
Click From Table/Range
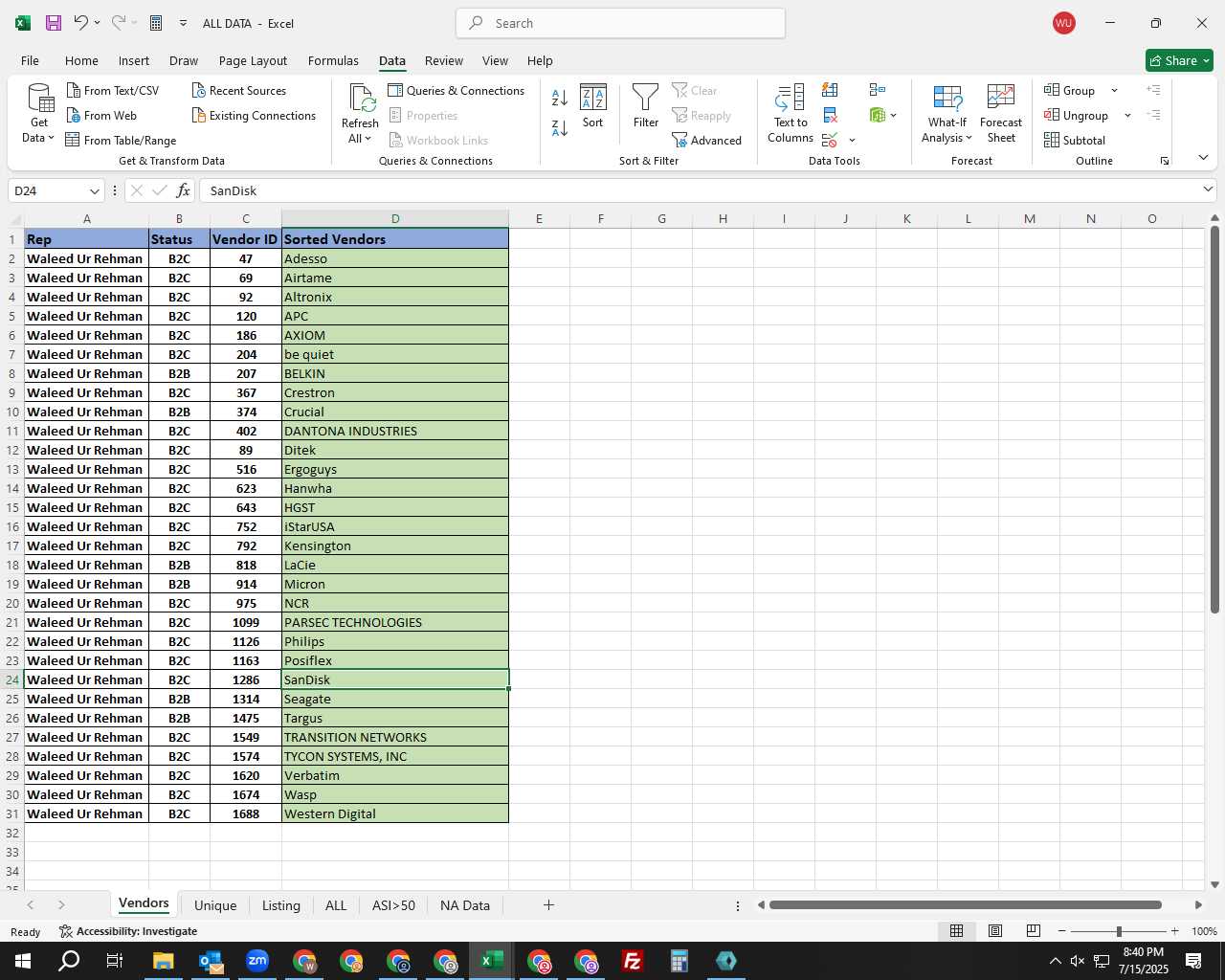click(x=121, y=140)
